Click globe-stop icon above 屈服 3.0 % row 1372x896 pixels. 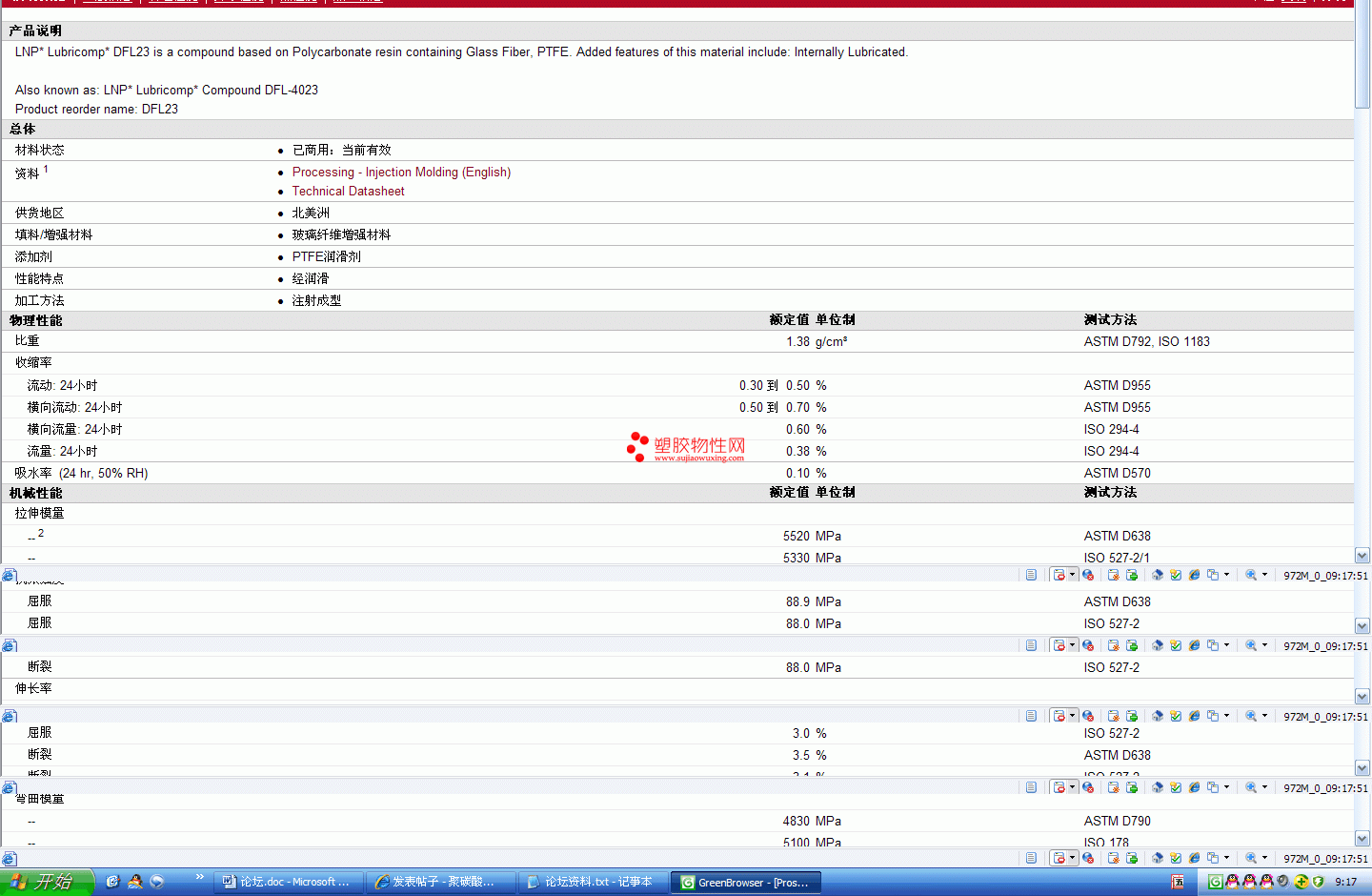(x=1088, y=716)
